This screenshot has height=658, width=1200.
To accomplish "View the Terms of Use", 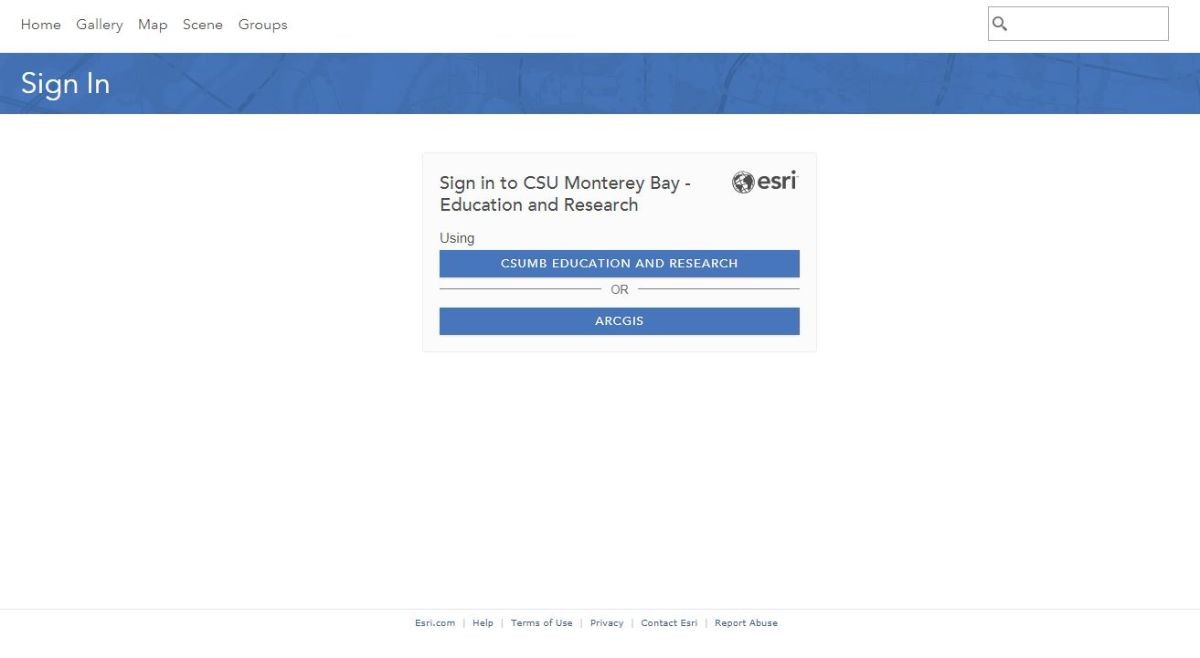I will point(541,622).
